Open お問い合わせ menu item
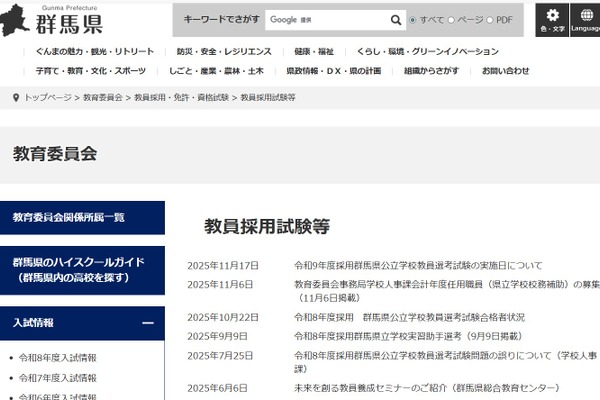 pyautogui.click(x=505, y=71)
